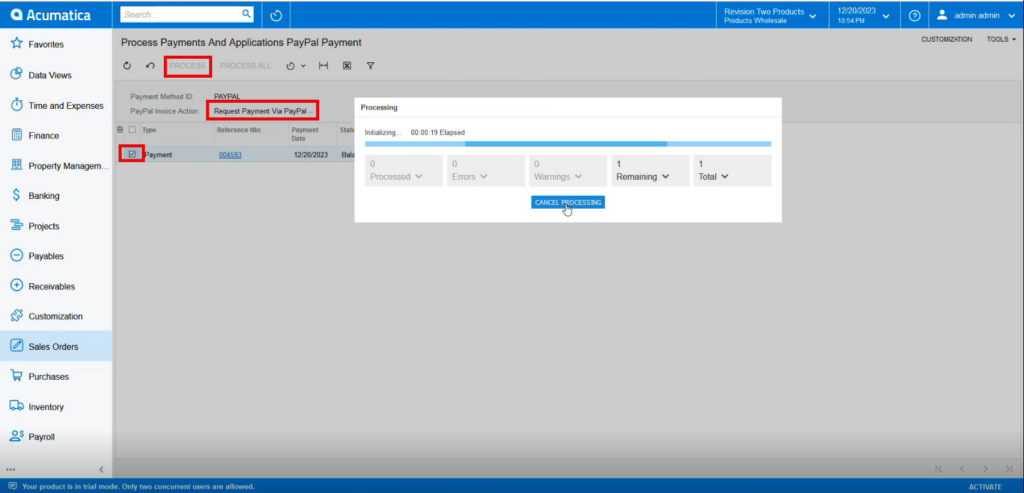Click the ACTIVATE button in status bar
The image size is (1024, 493).
point(985,486)
